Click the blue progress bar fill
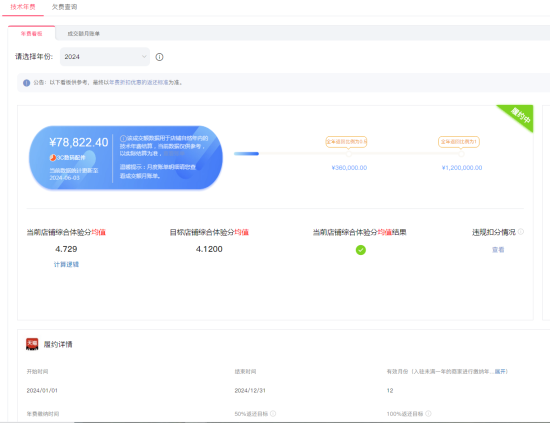 [246, 154]
